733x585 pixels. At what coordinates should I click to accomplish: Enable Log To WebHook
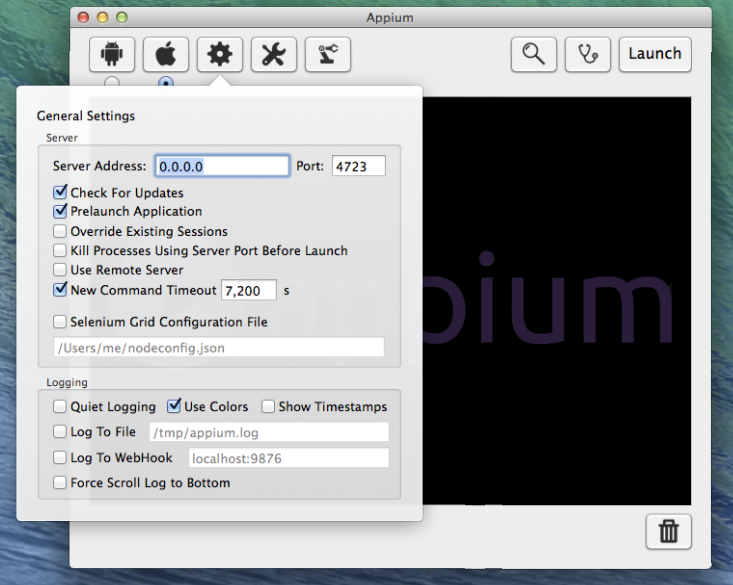60,457
